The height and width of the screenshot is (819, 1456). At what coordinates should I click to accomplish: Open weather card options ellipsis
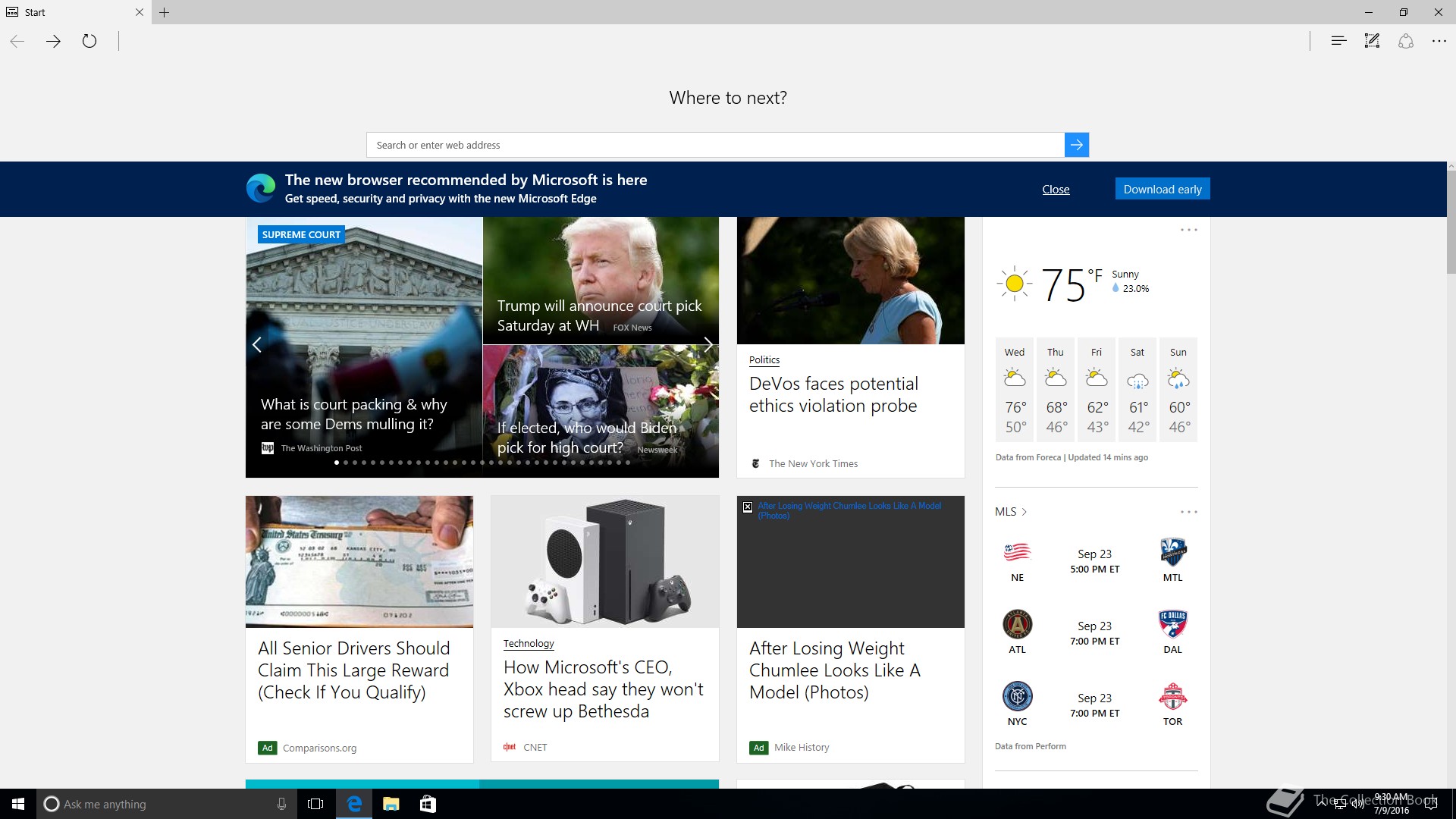pos(1188,230)
